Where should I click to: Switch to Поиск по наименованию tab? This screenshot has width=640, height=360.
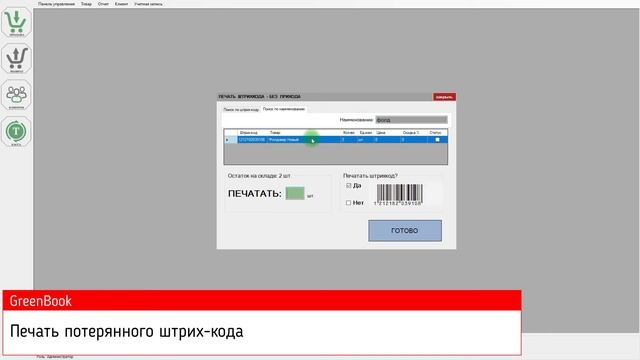[x=284, y=109]
